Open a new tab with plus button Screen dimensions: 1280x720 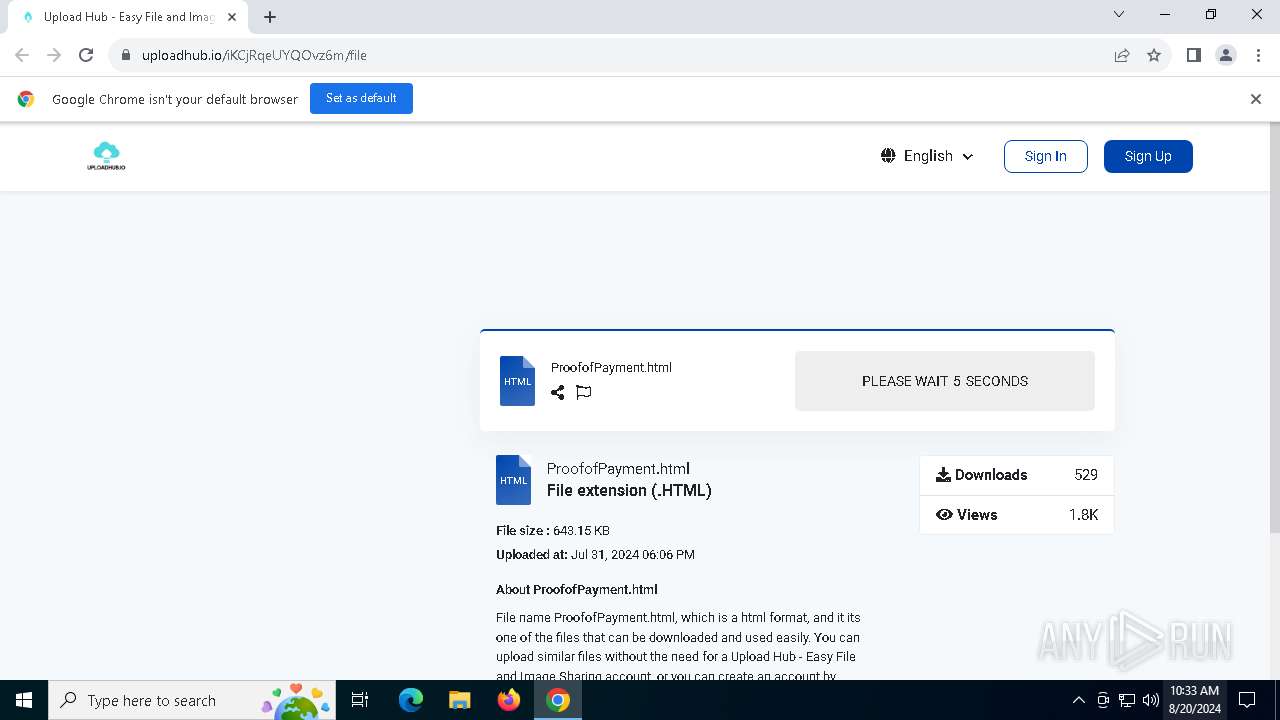(270, 16)
